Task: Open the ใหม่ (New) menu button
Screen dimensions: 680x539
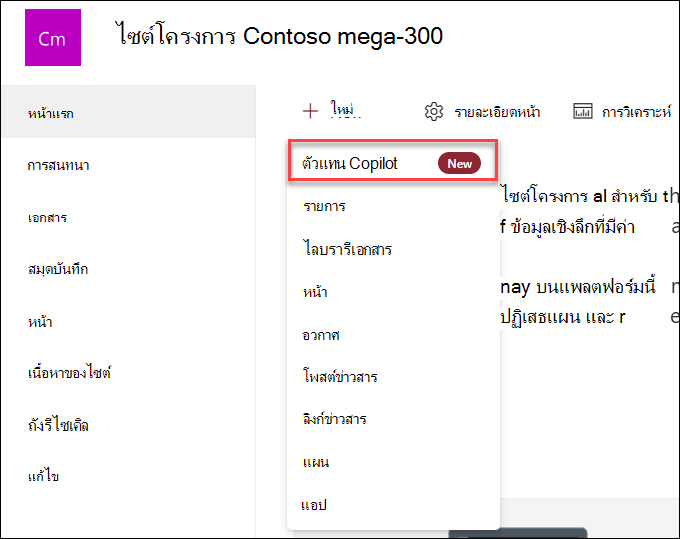Action: point(332,111)
